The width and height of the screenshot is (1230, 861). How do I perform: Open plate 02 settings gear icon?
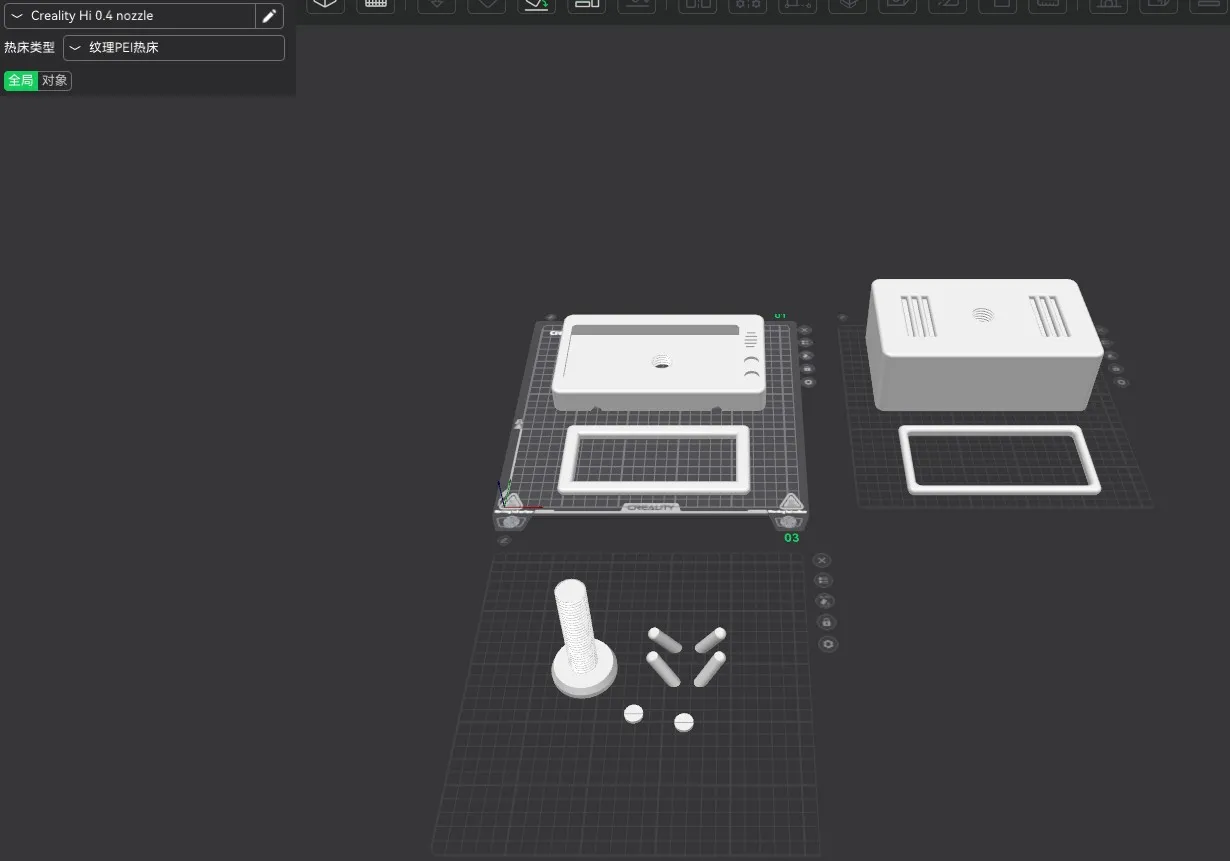[x=1122, y=382]
